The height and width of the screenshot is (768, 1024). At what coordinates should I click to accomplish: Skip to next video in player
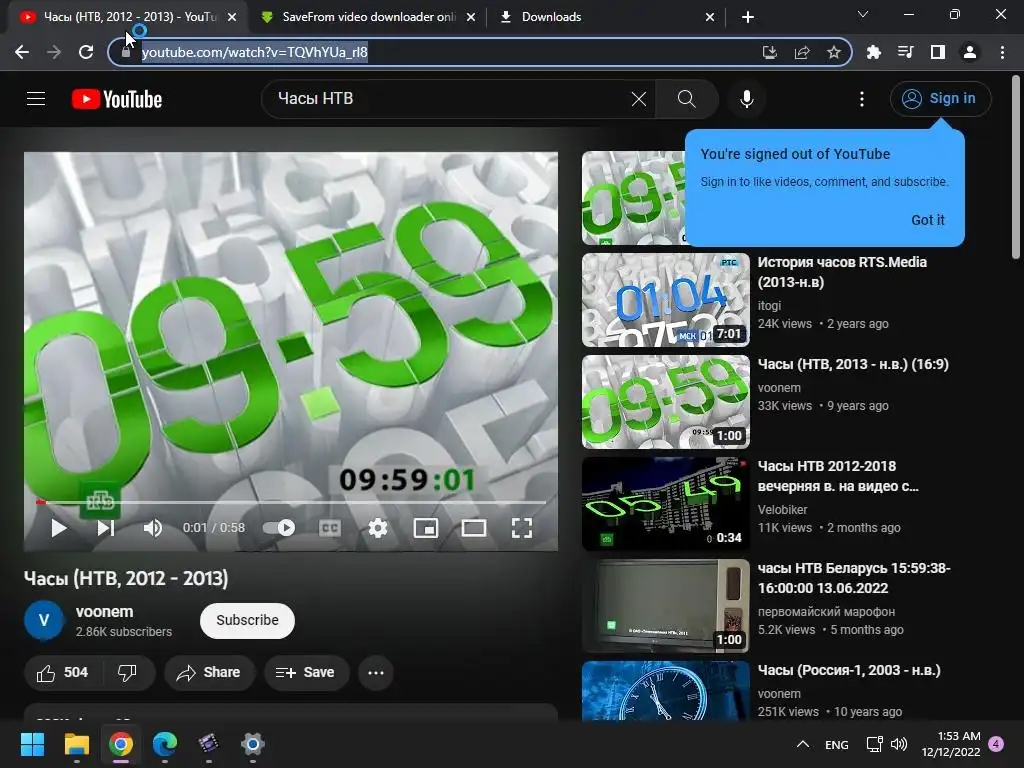pyautogui.click(x=106, y=528)
